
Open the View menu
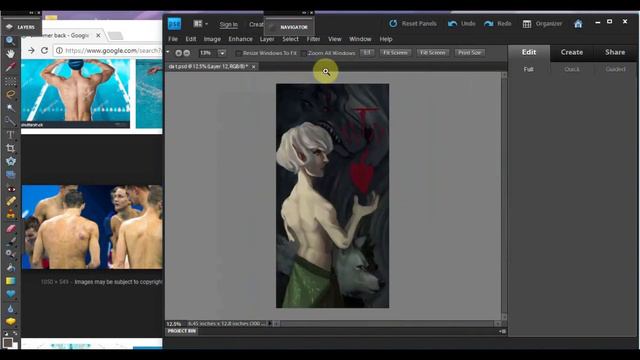(334, 39)
